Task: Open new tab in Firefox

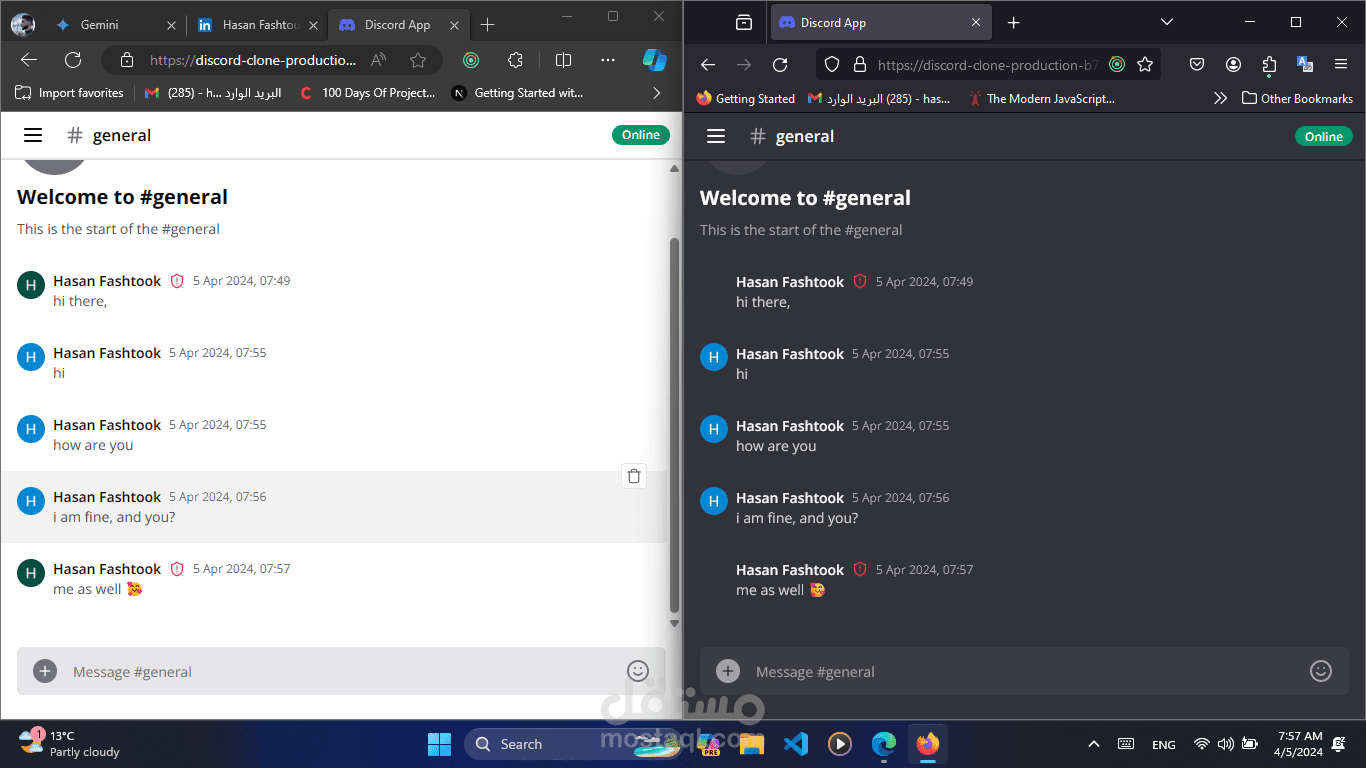Action: coord(1013,22)
